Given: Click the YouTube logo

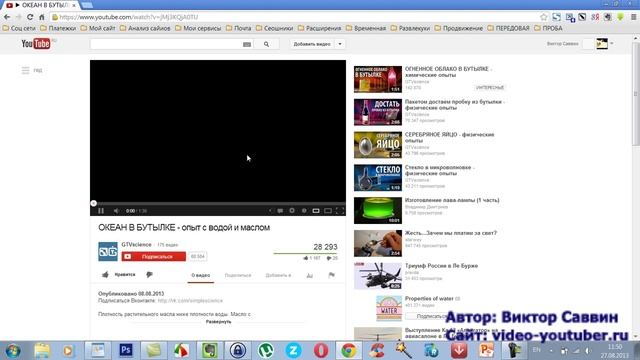Looking at the screenshot, I should pyautogui.click(x=36, y=43).
